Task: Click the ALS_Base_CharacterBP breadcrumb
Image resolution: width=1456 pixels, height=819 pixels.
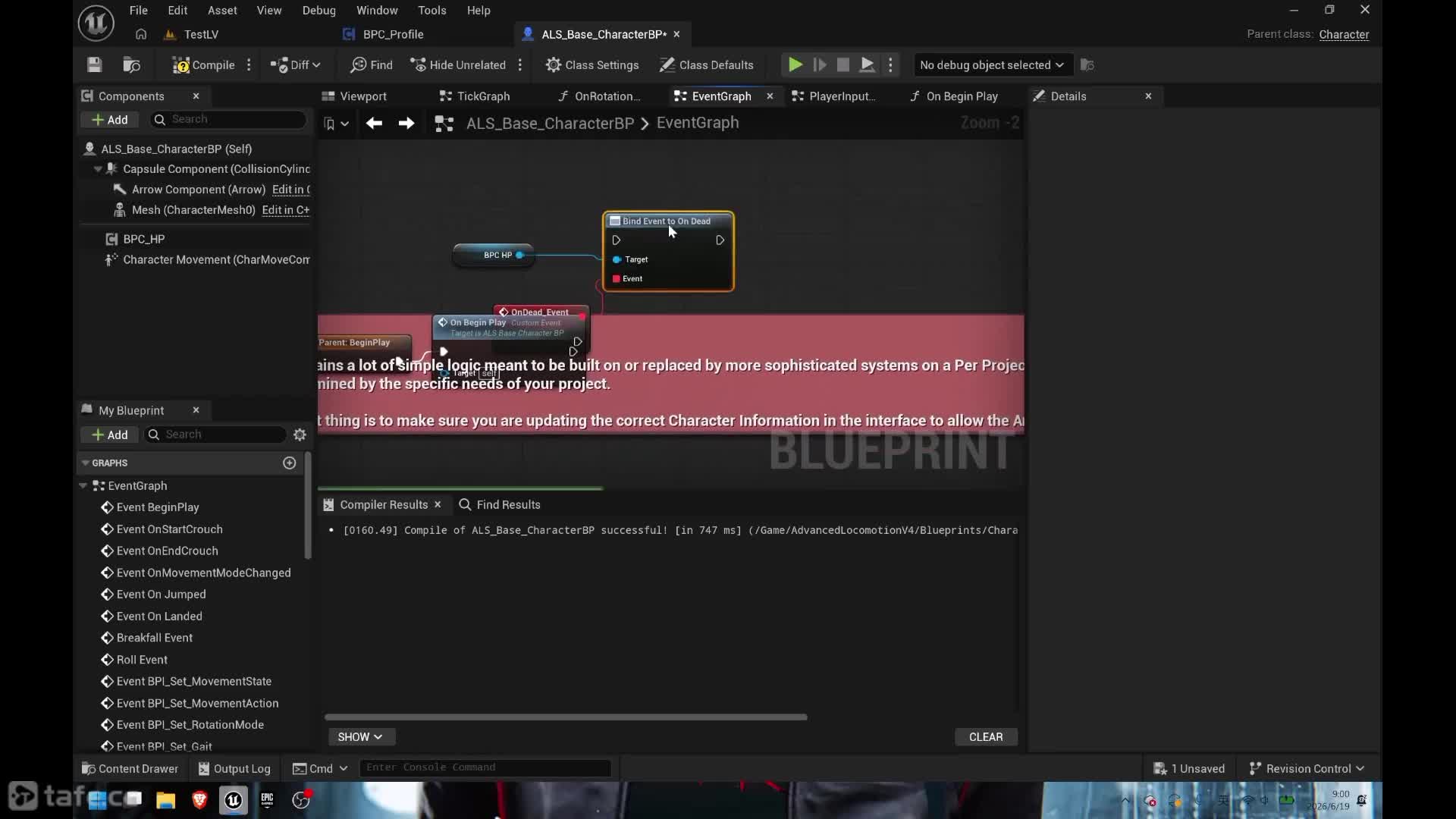Action: [x=550, y=124]
